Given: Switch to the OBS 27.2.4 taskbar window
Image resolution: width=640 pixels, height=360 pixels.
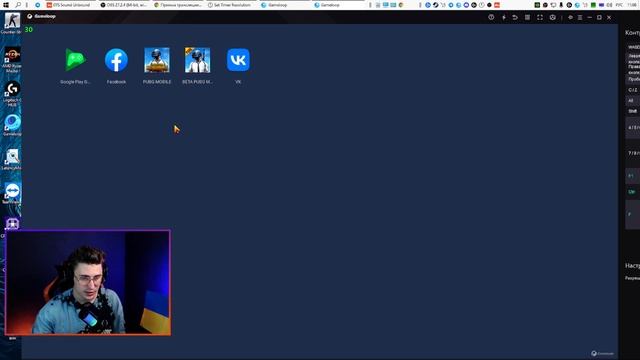Looking at the screenshot, I should coord(124,5).
